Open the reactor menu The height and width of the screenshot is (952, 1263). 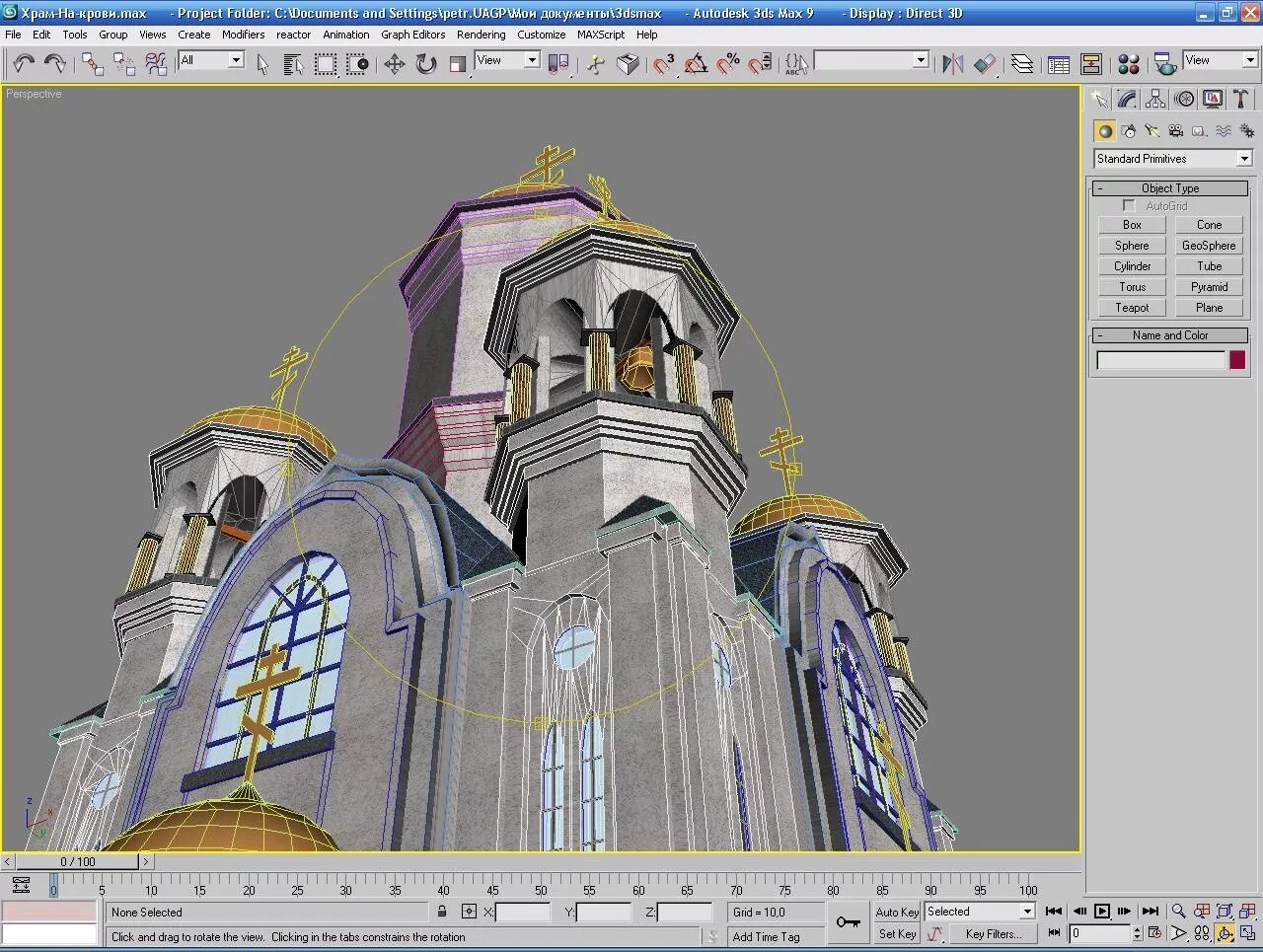point(293,35)
